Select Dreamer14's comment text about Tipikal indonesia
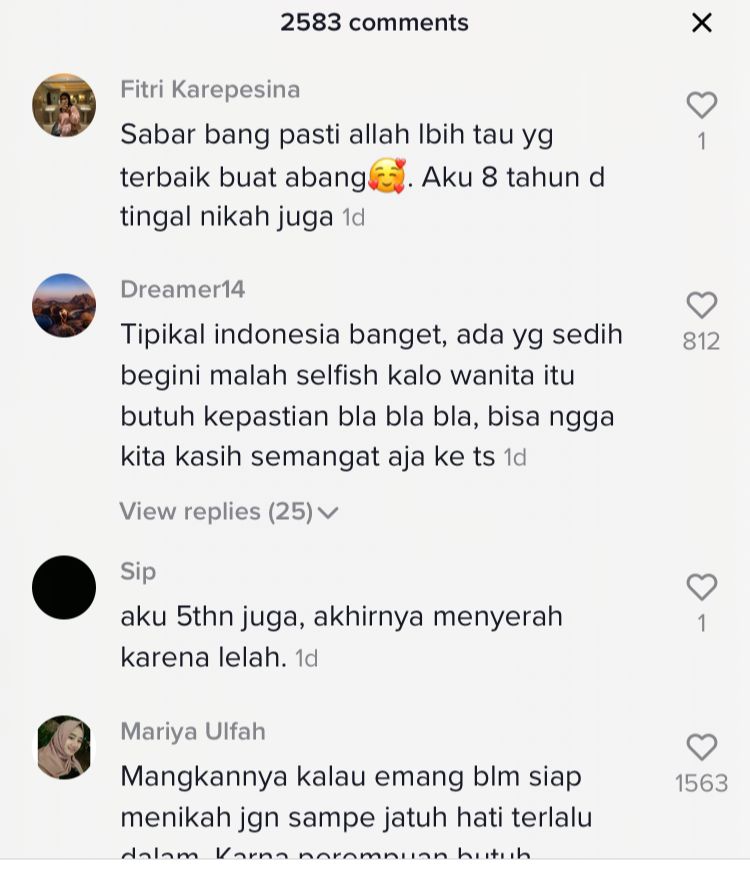This screenshot has width=750, height=869. pos(371,396)
